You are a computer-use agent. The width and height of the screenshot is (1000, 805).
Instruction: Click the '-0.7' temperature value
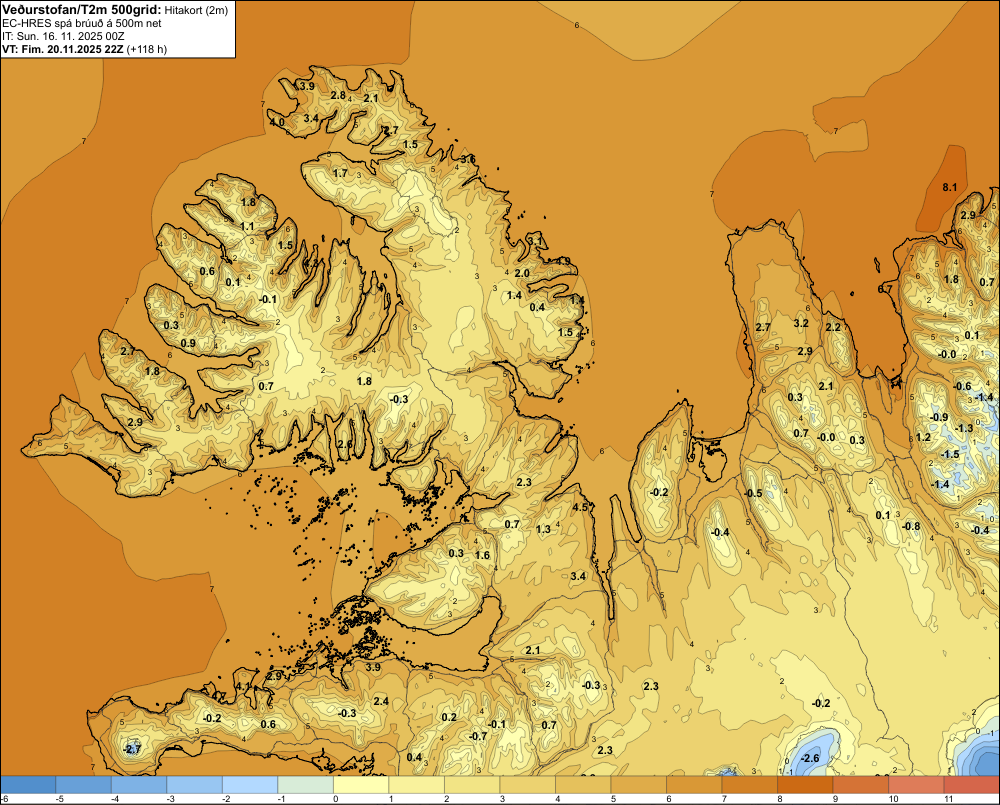pos(478,735)
